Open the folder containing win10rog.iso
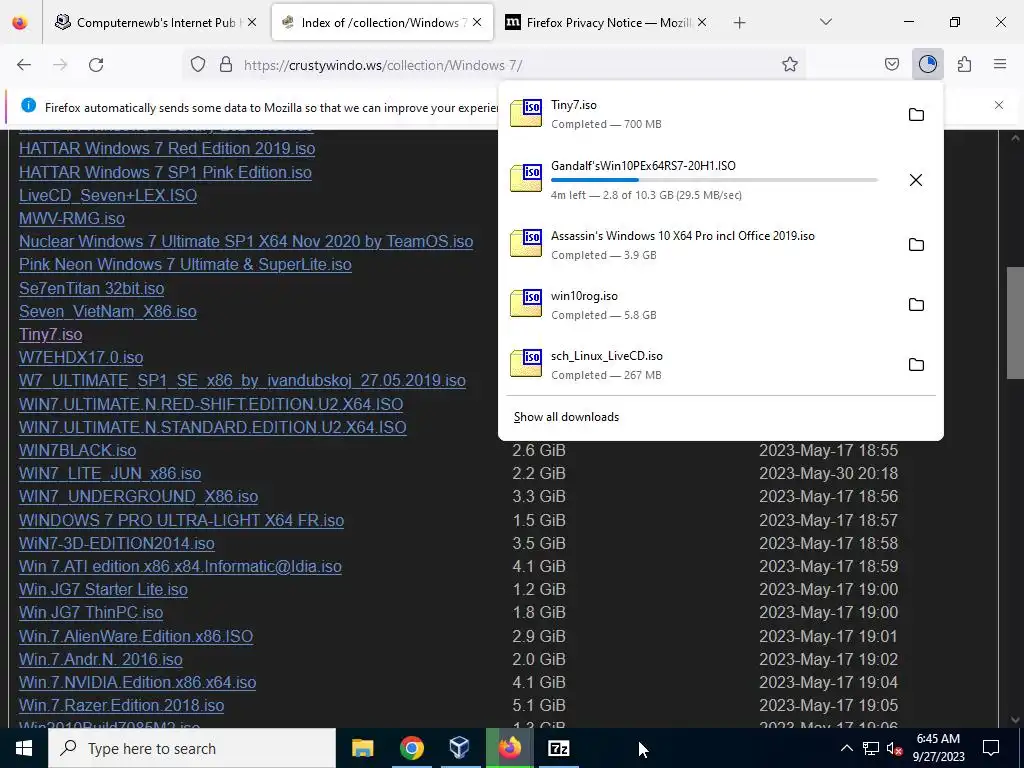This screenshot has width=1024, height=768. 916,305
